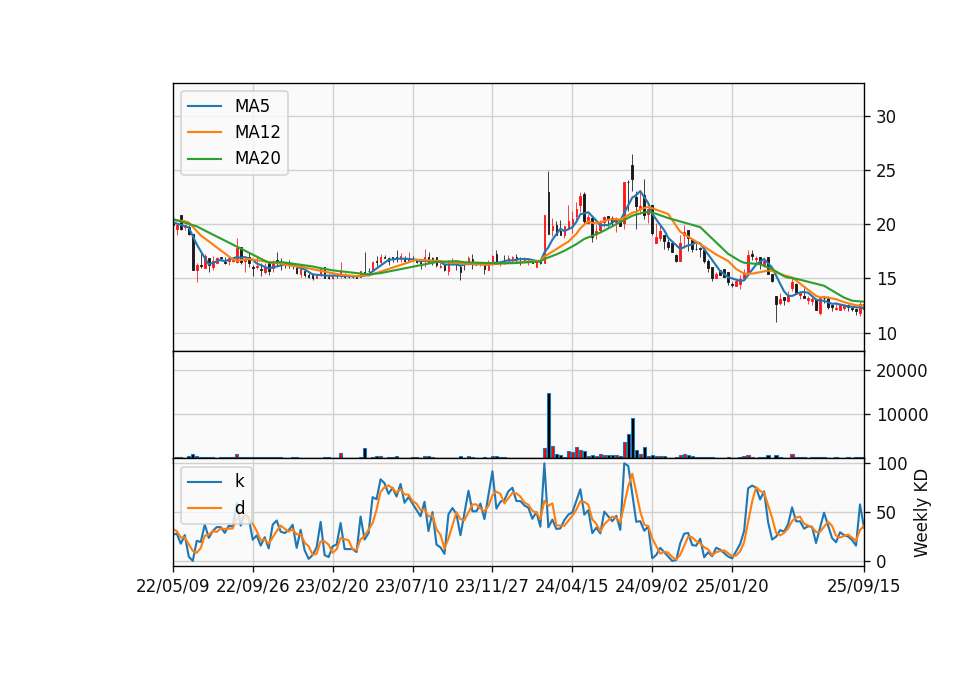Click the KD axis label 100
960x690 pixels.
(891, 464)
